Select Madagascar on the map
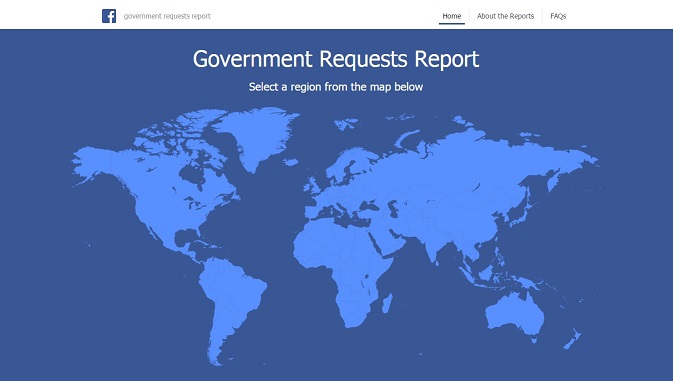This screenshot has height=381, width=673. (387, 303)
